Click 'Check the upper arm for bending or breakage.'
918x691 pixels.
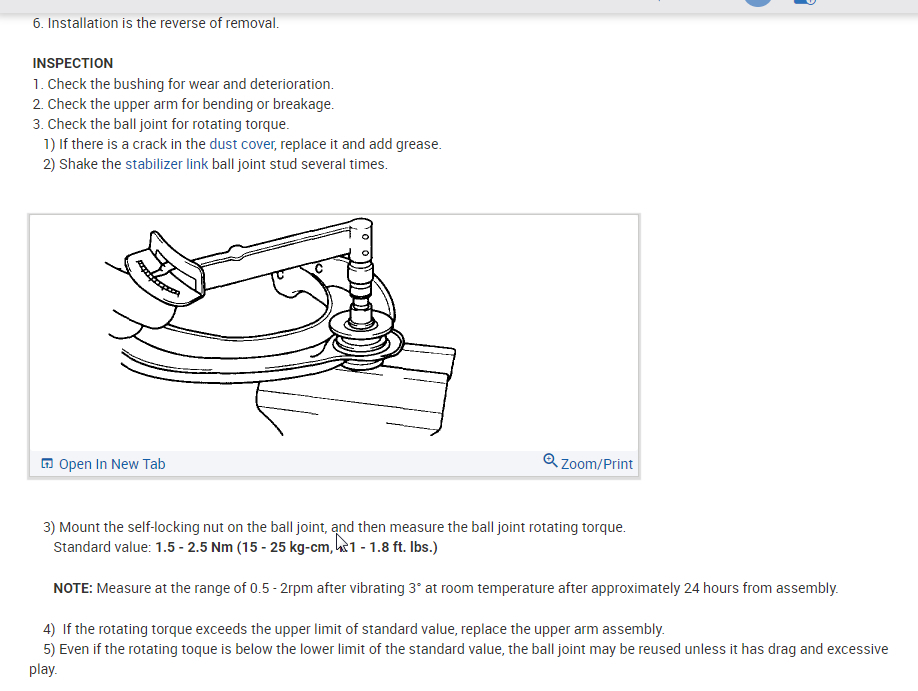coord(190,104)
